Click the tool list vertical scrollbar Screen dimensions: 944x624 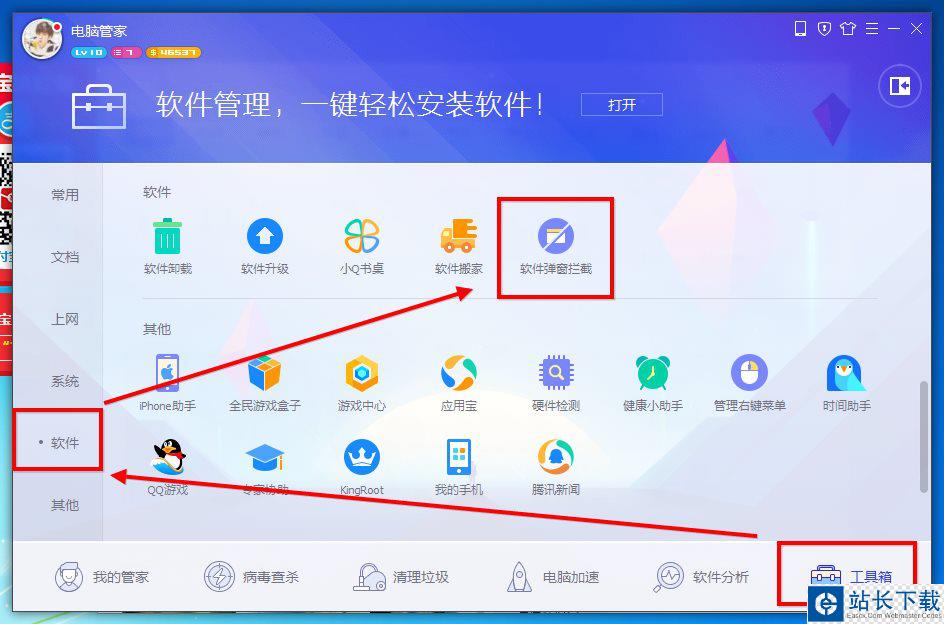924,437
